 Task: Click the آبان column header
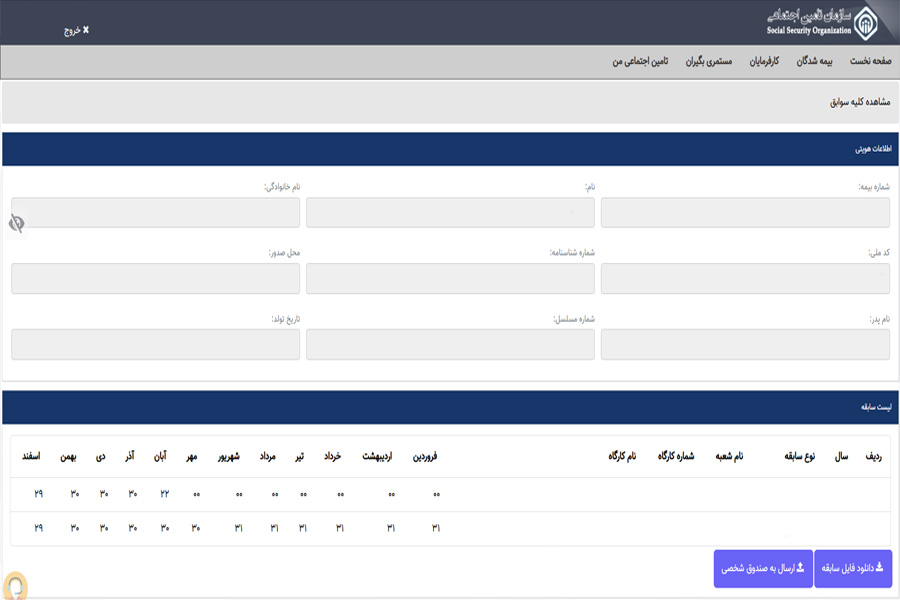(160, 456)
